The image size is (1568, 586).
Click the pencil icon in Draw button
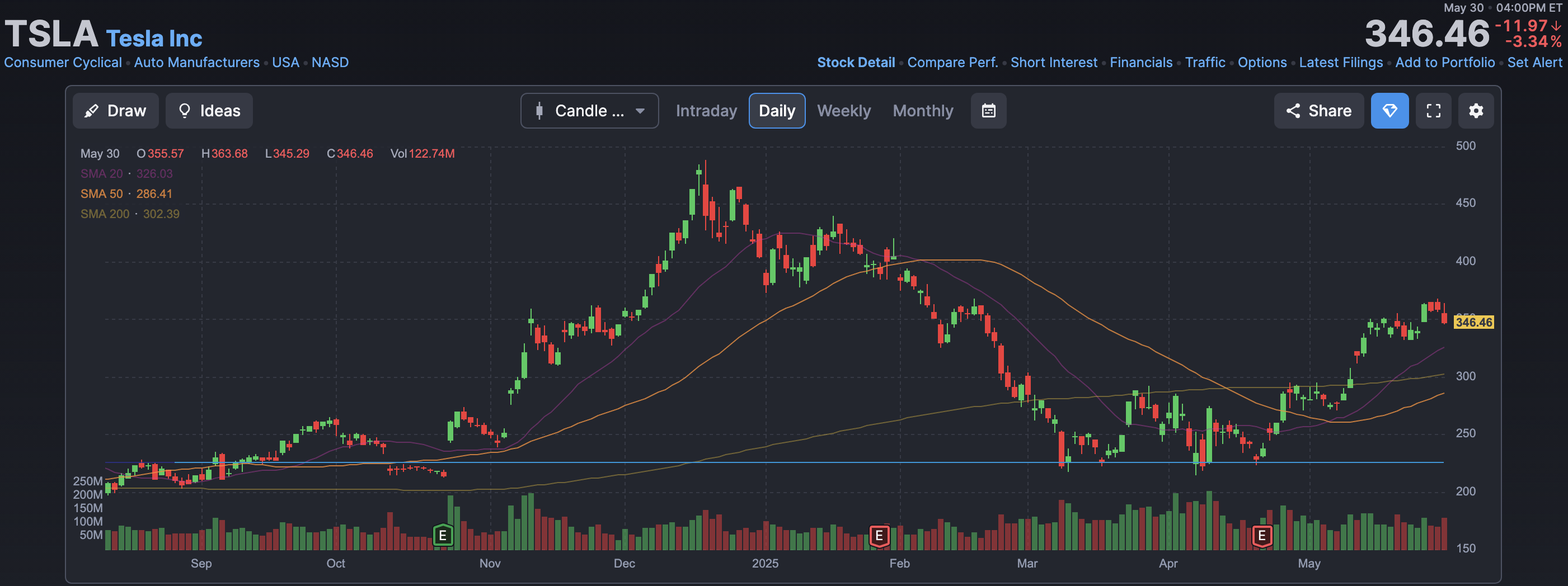(91, 111)
